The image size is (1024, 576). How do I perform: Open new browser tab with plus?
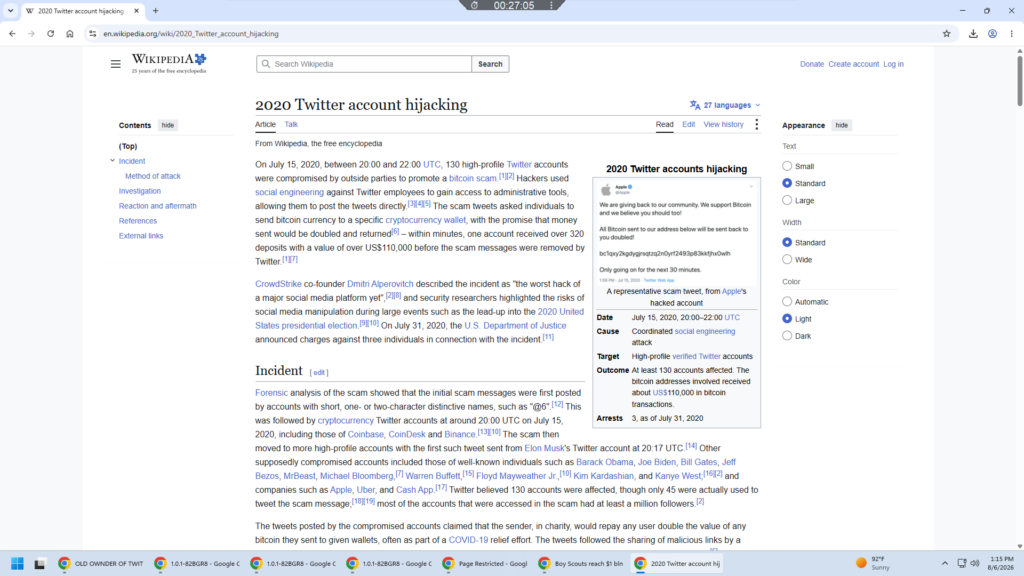[x=155, y=11]
